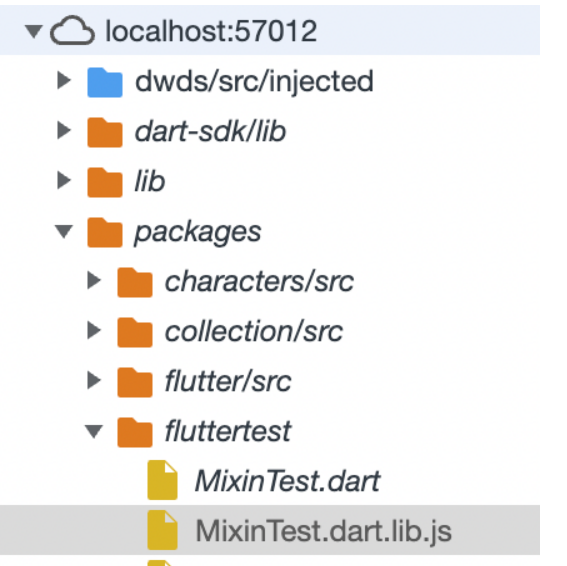
Task: Expand the lib folder disclosure triangle
Action: (64, 180)
